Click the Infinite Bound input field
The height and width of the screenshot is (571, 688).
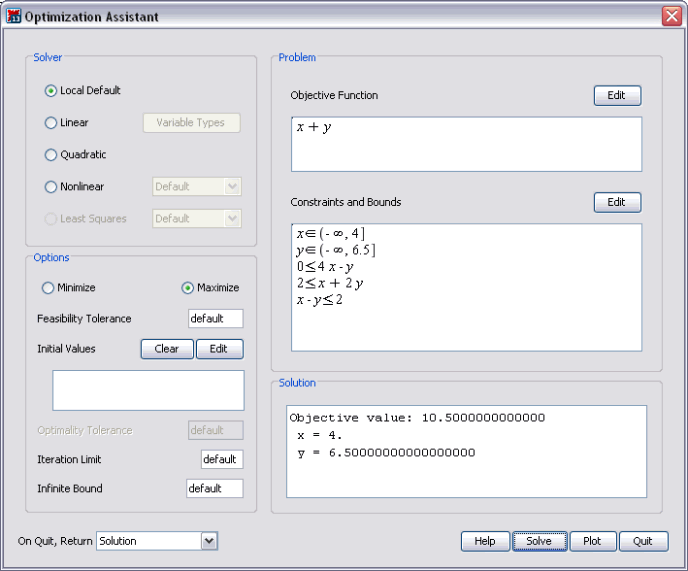[215, 489]
